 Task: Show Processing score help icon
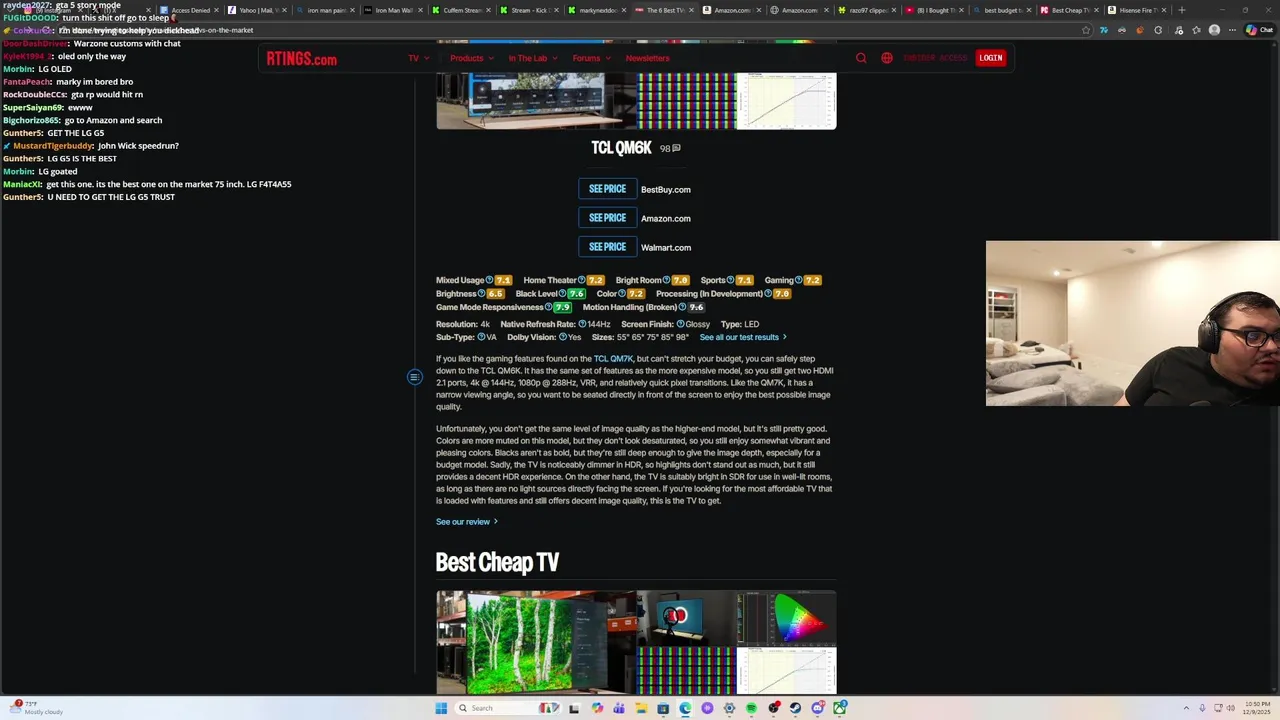click(x=768, y=294)
